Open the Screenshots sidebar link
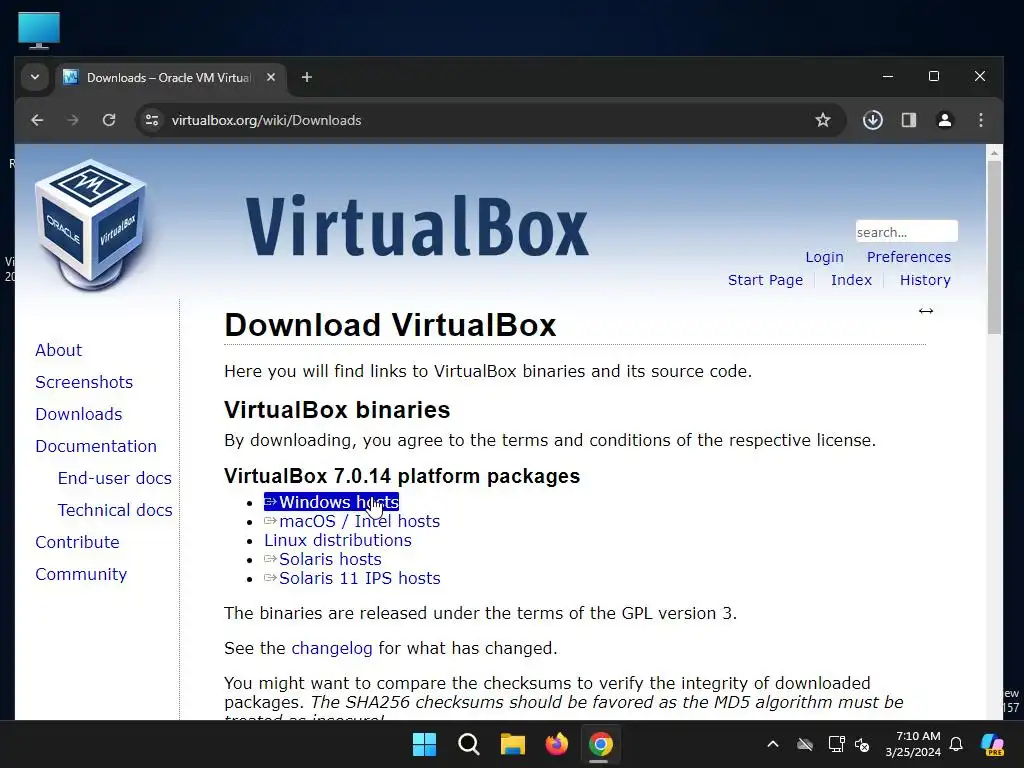 point(84,382)
